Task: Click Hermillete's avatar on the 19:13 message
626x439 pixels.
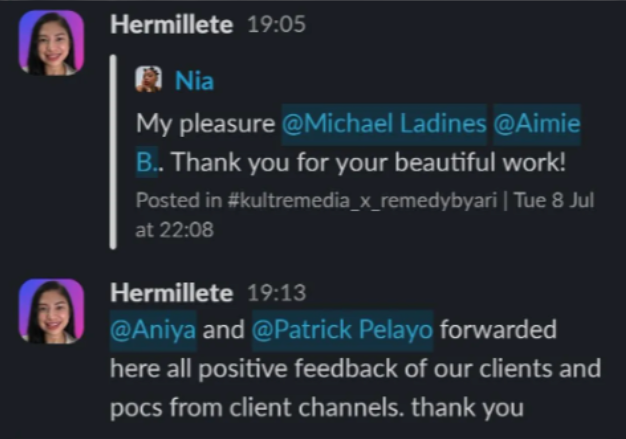Action: [x=51, y=311]
